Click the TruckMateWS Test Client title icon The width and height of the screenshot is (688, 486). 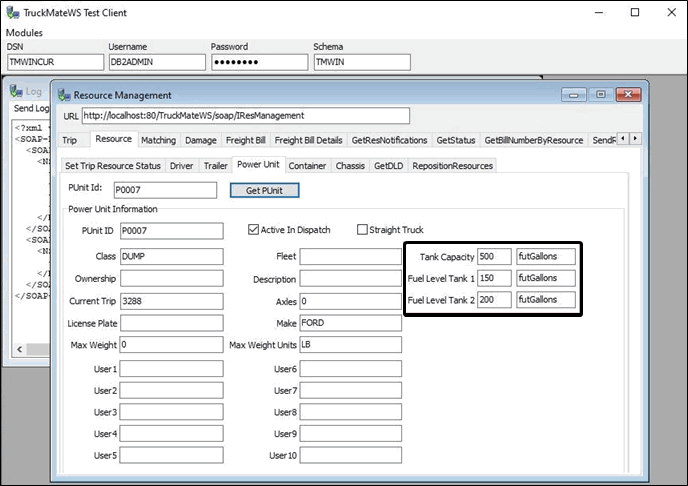tap(12, 13)
